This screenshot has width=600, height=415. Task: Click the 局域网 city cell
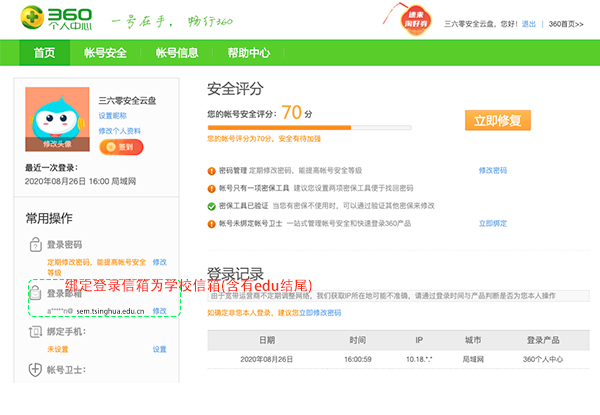[473, 359]
